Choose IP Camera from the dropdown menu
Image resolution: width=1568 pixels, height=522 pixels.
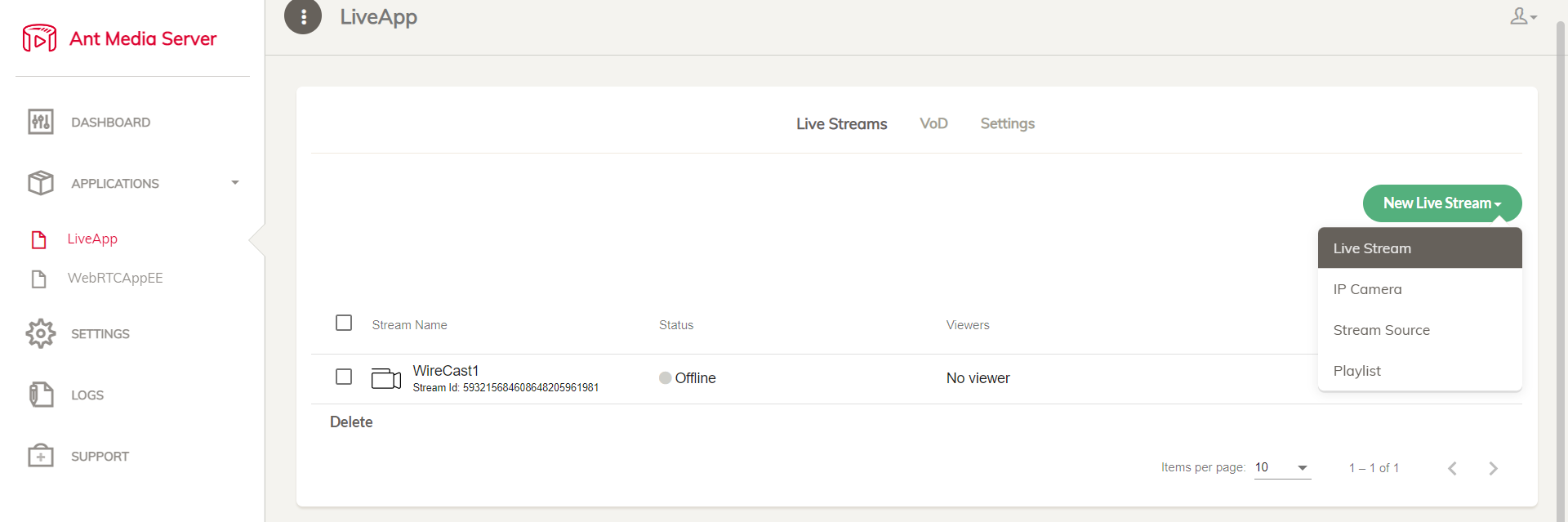pos(1420,289)
